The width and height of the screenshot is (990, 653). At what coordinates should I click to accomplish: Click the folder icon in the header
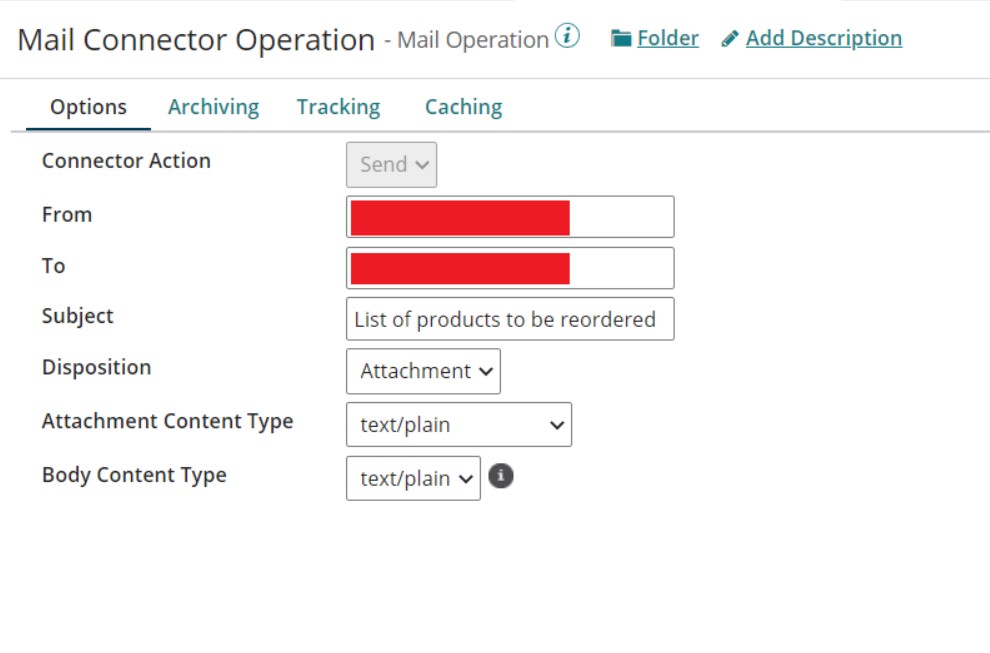(621, 39)
